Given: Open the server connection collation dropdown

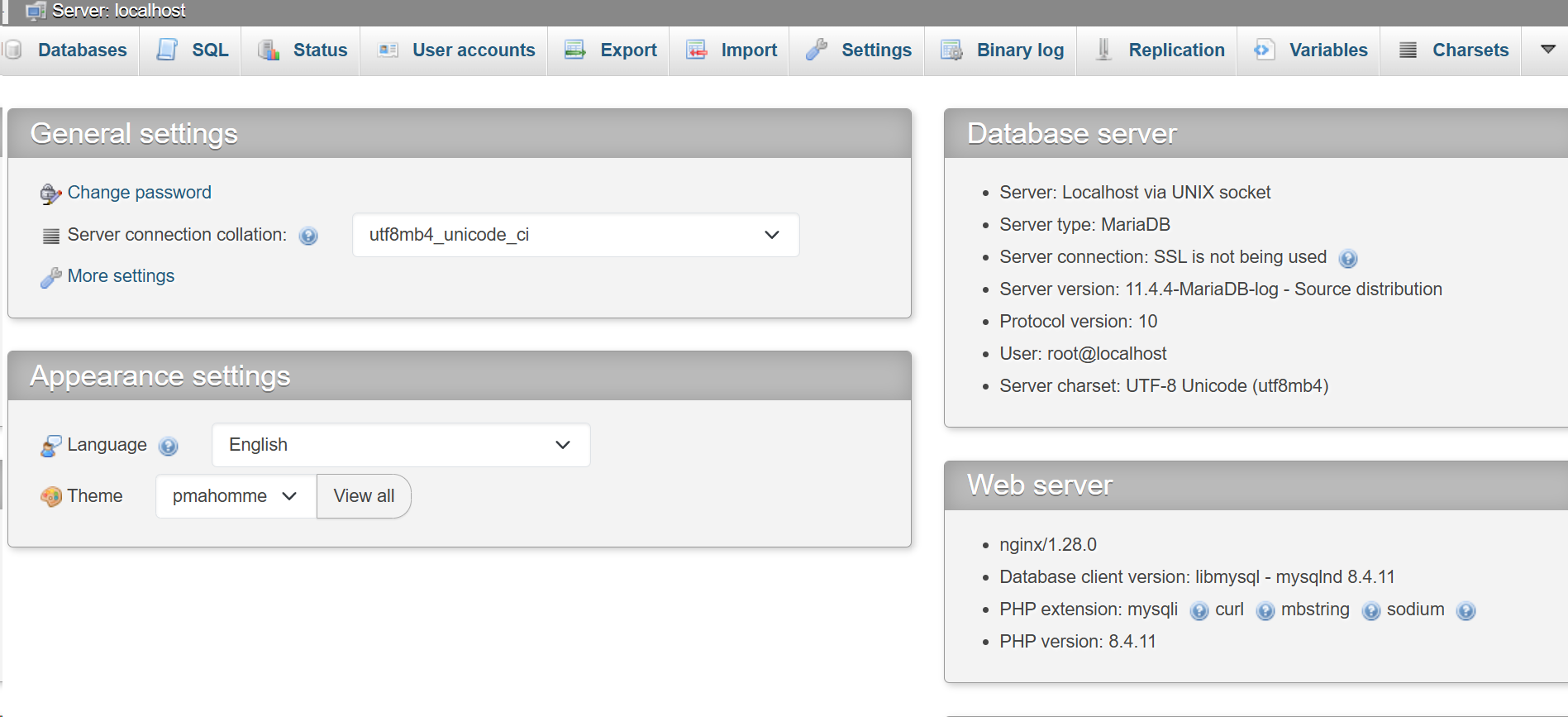Looking at the screenshot, I should pyautogui.click(x=575, y=235).
